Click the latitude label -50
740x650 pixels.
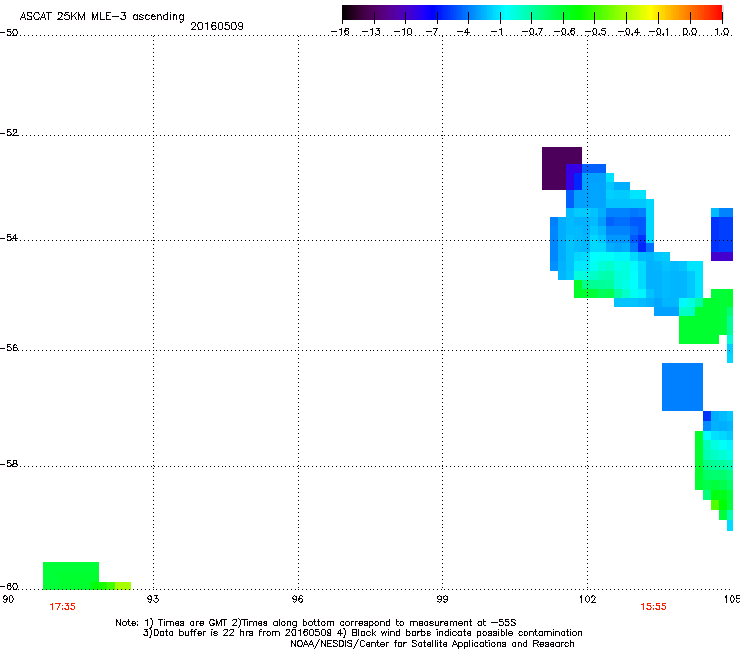tap(9, 33)
